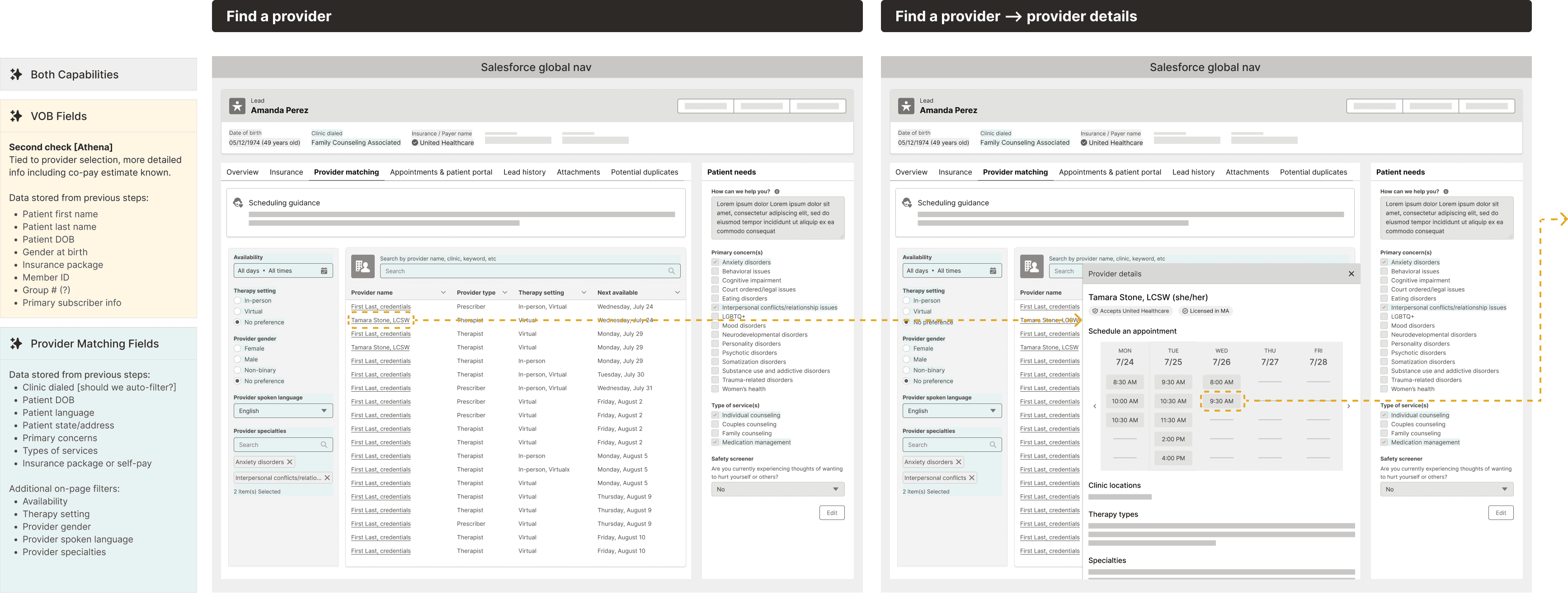Focus the provider name search field on Find a provider screen
This screenshot has width=1568, height=593.
[530, 271]
